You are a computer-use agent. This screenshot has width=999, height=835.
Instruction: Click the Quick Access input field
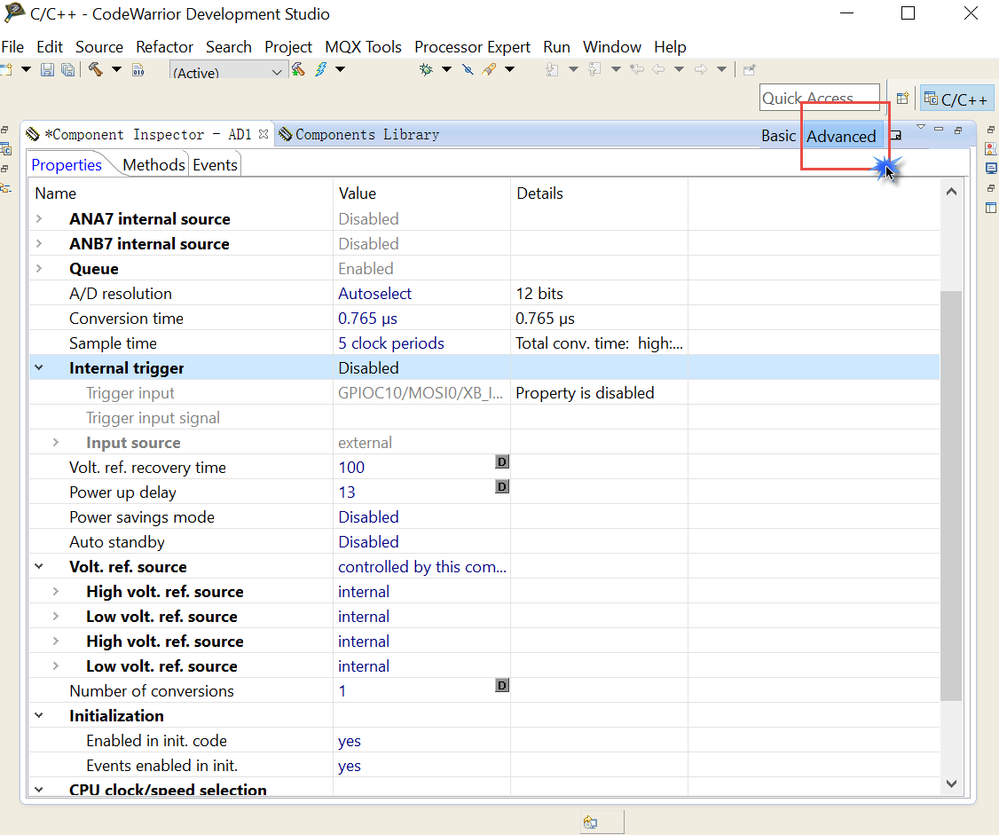[x=819, y=97]
